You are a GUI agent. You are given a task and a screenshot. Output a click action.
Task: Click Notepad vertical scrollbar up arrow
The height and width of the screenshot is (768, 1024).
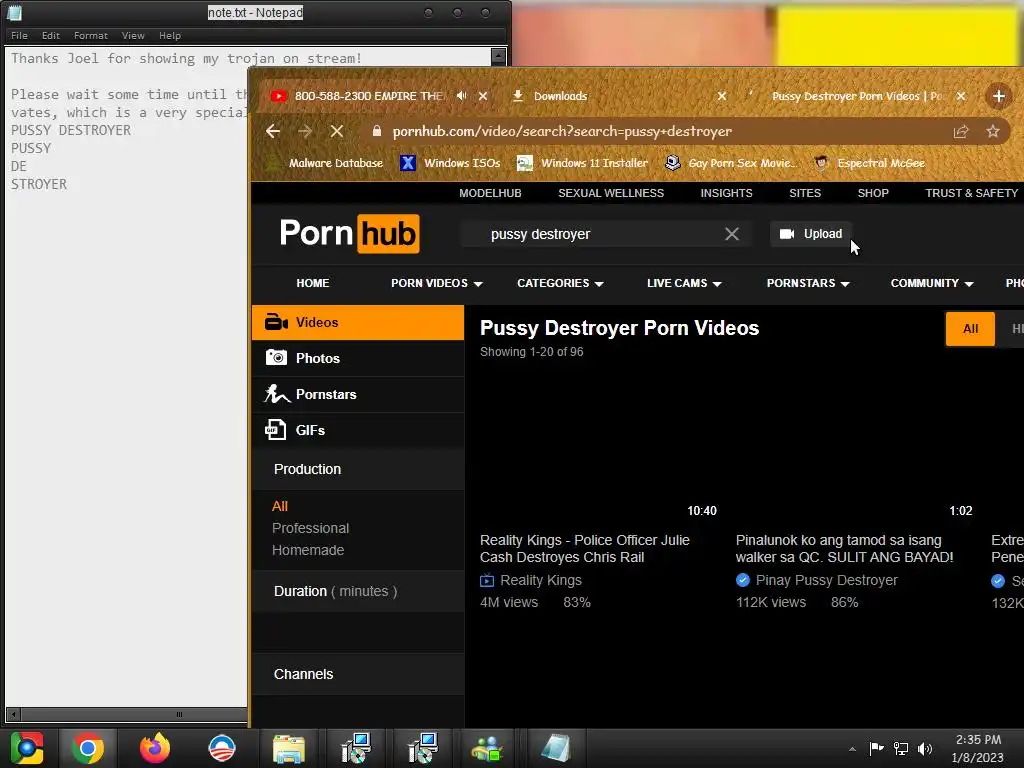pyautogui.click(x=498, y=57)
